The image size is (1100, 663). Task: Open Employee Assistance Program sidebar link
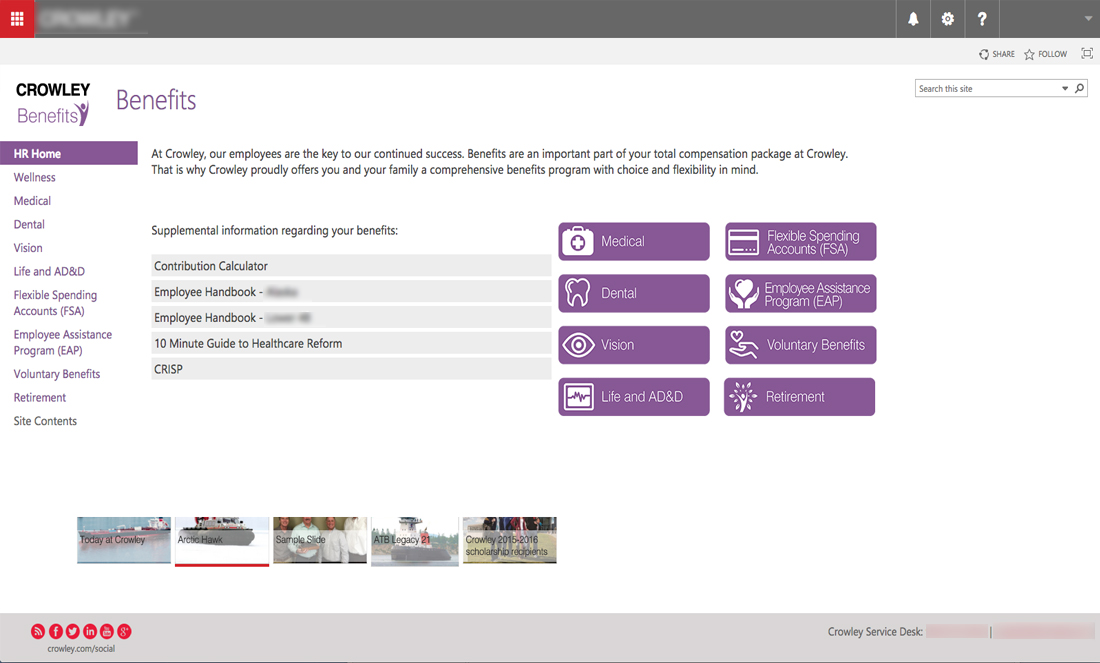coord(62,342)
